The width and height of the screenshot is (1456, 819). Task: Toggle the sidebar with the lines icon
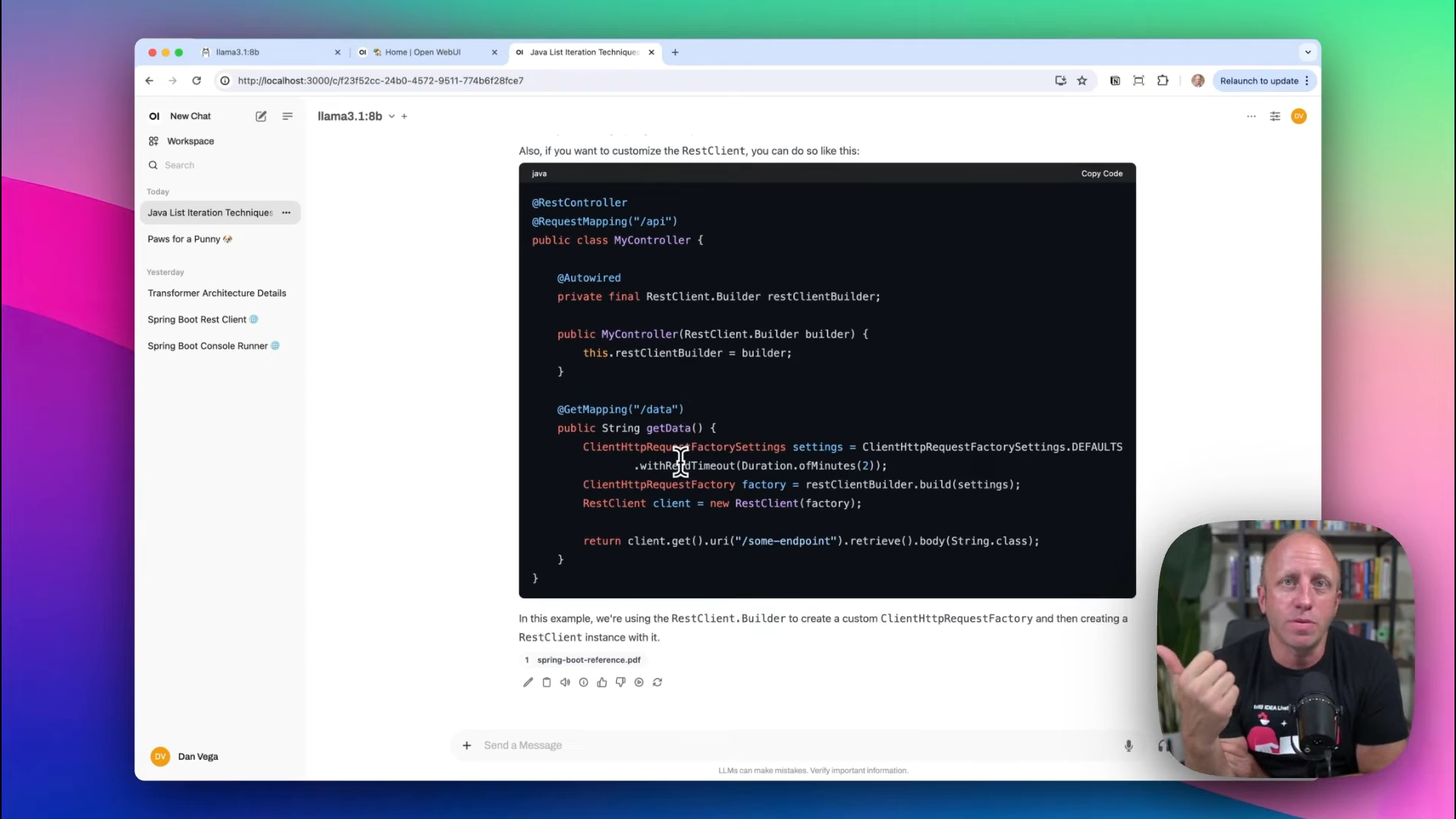287,116
